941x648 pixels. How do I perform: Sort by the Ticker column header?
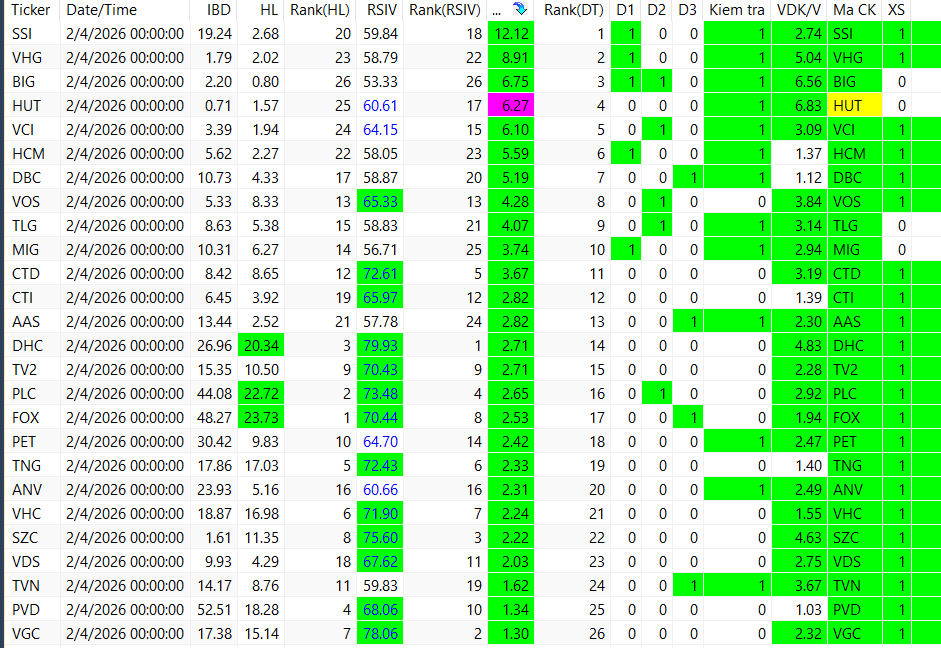point(31,10)
